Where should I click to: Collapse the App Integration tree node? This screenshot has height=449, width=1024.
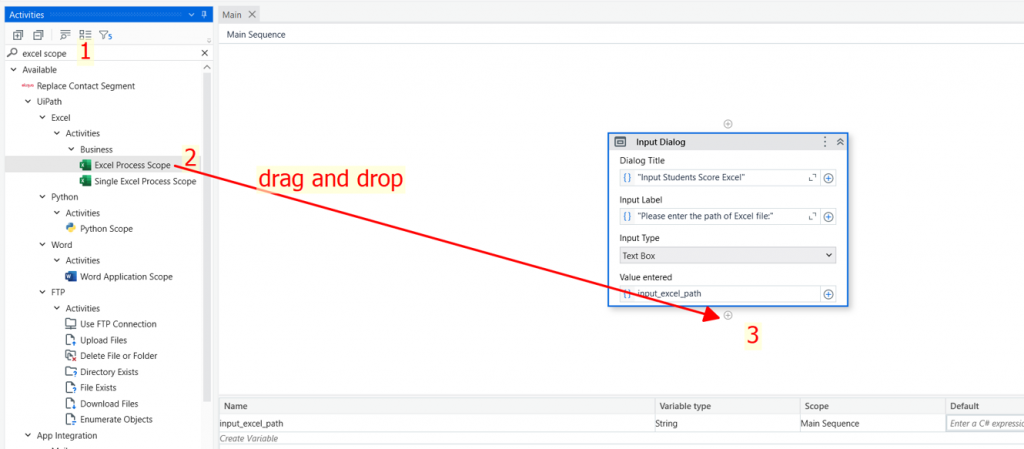tap(27, 435)
